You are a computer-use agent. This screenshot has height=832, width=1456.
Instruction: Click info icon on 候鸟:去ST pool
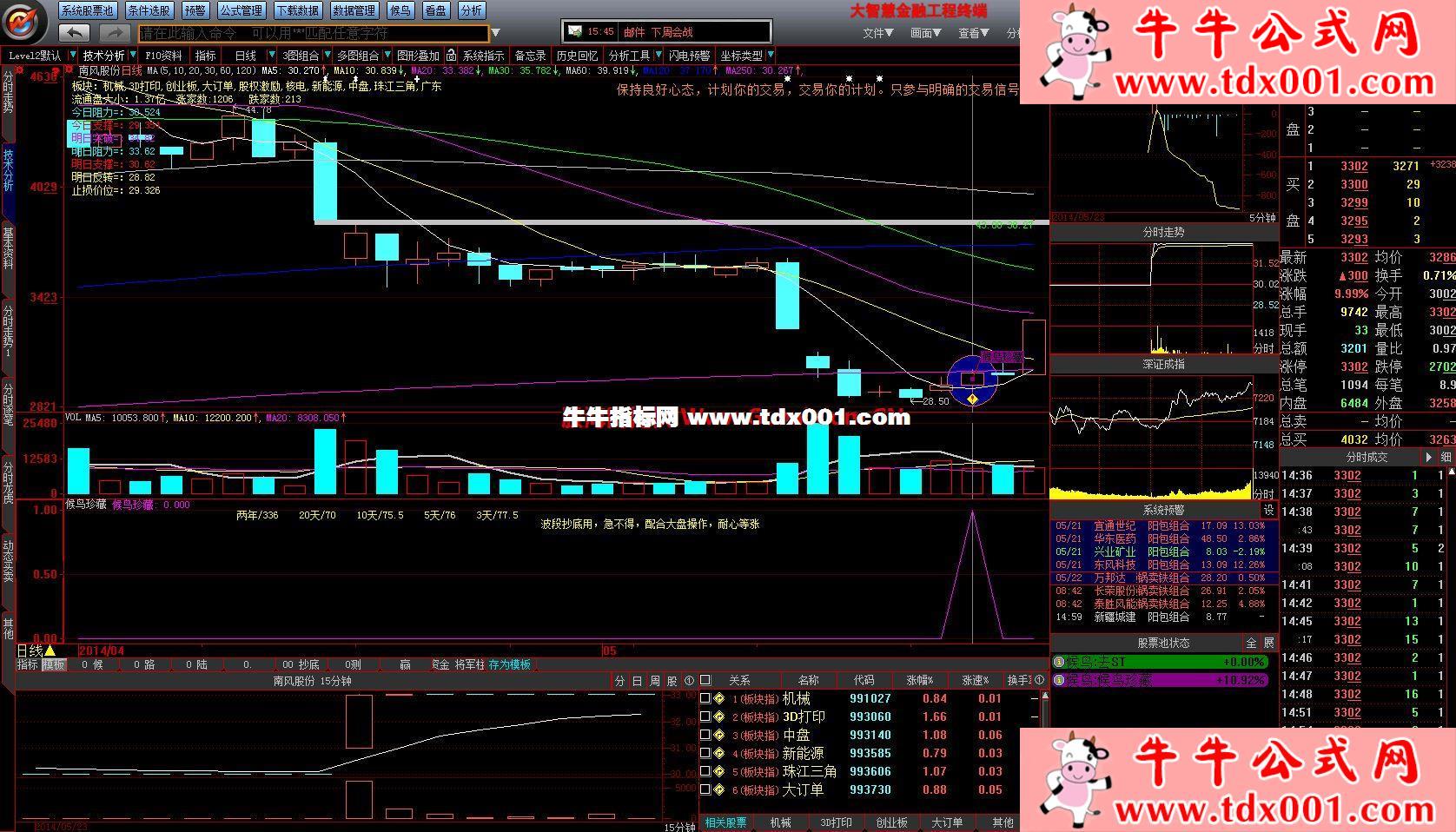[1059, 662]
